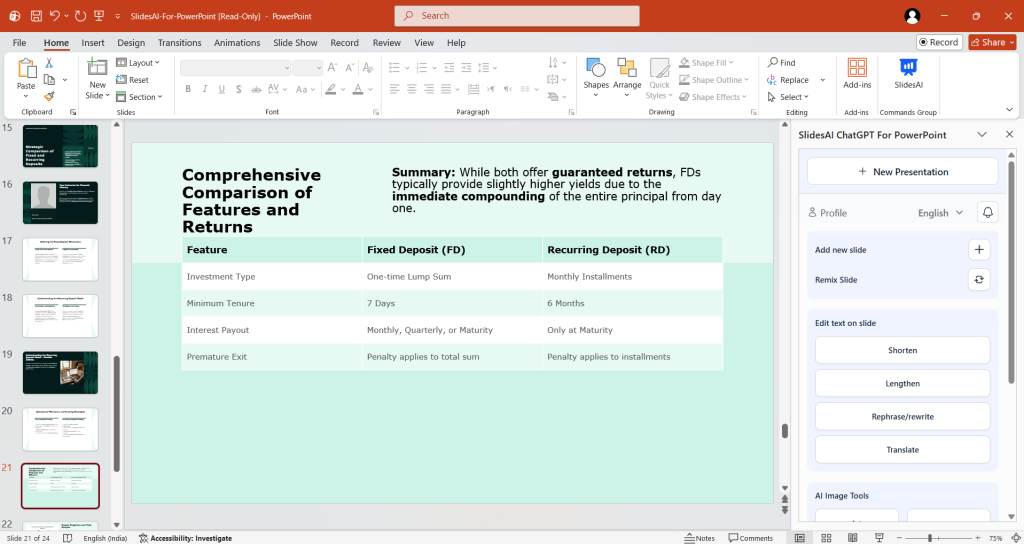Click the New Presentation button
This screenshot has height=544, width=1024.
pos(902,172)
